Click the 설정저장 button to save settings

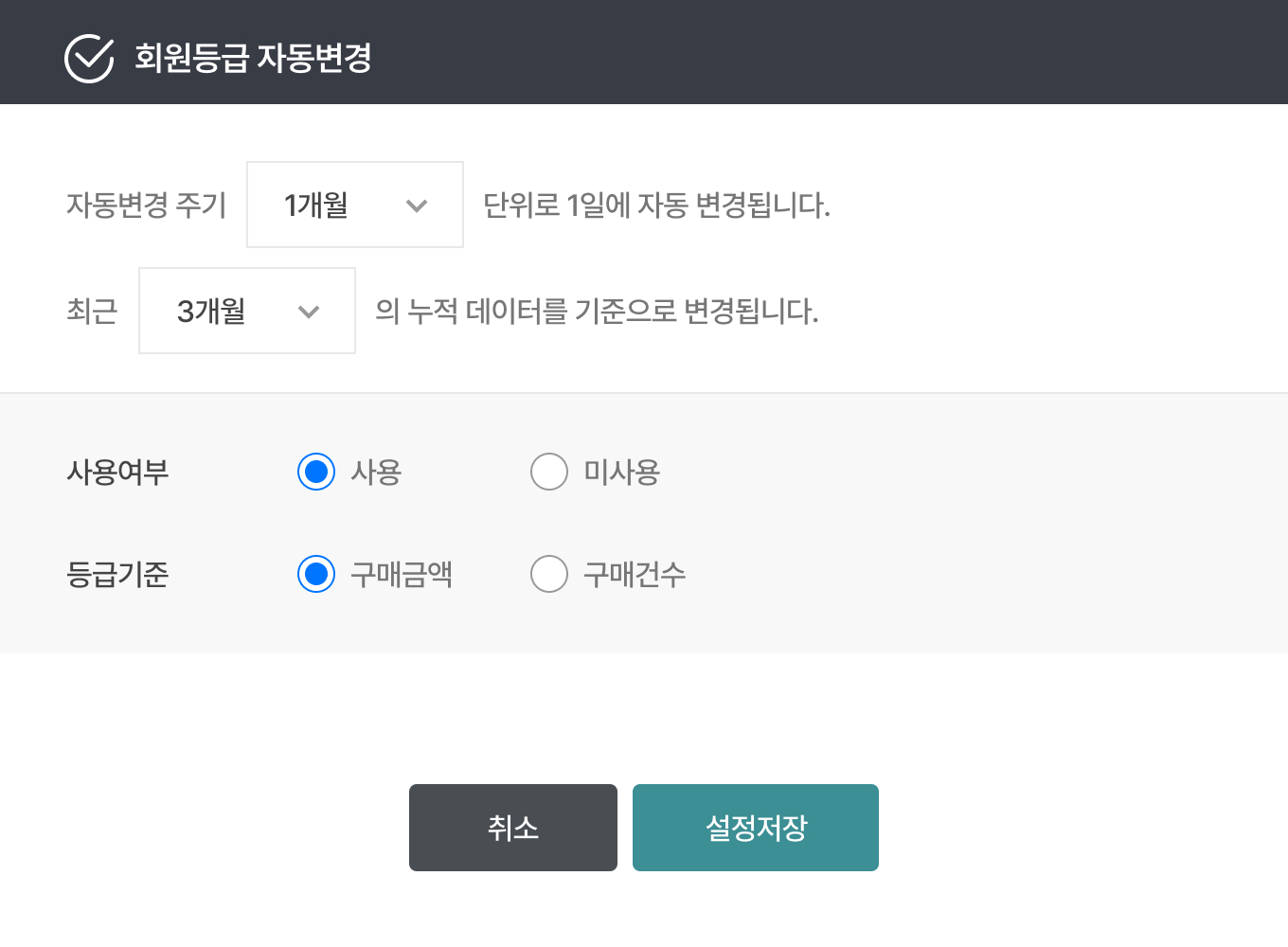coord(755,827)
